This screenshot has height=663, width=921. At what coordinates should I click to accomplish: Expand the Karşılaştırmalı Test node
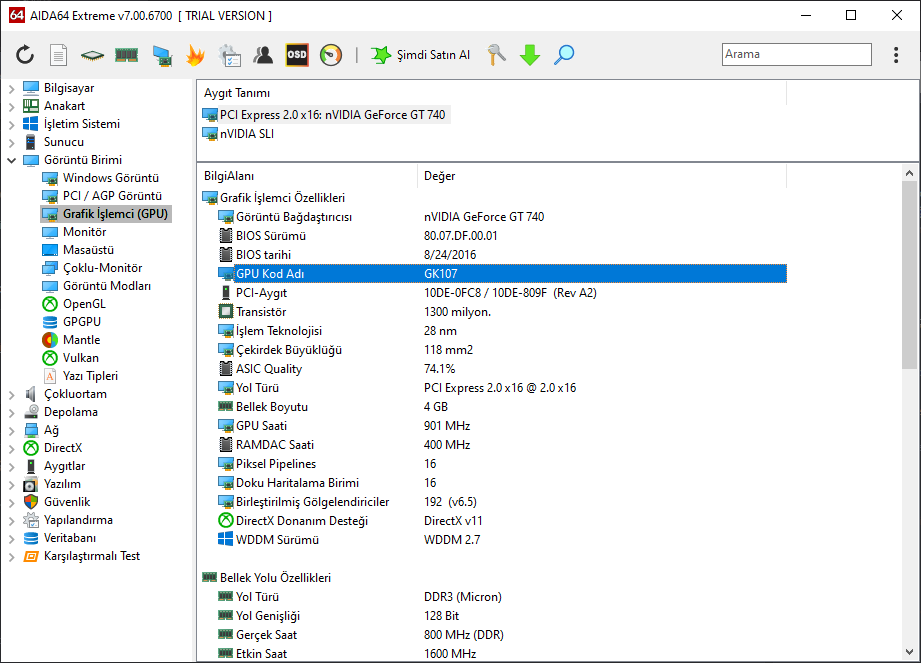pyautogui.click(x=12, y=557)
